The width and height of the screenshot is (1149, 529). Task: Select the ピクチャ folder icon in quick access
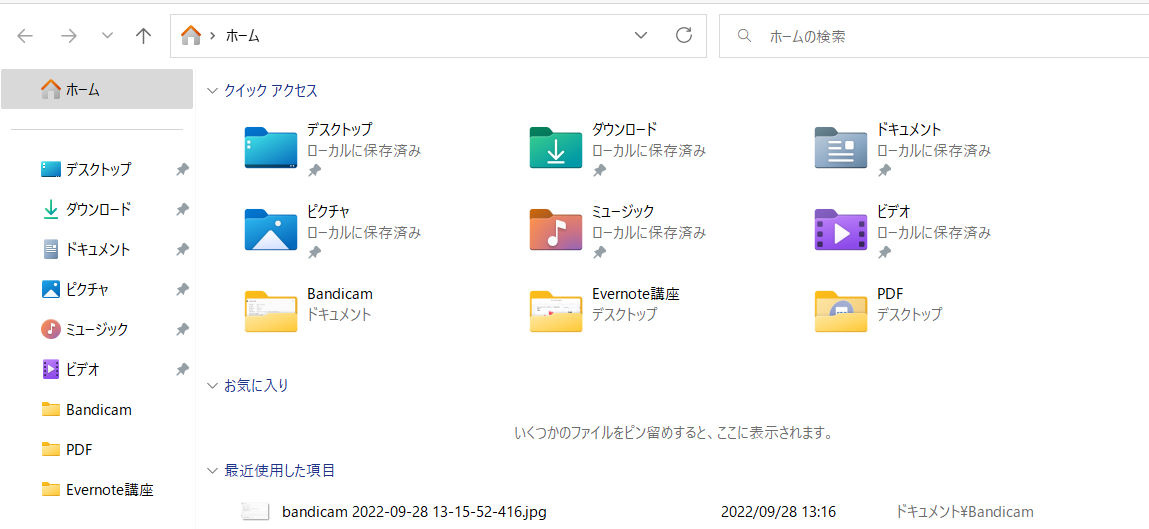[x=270, y=230]
